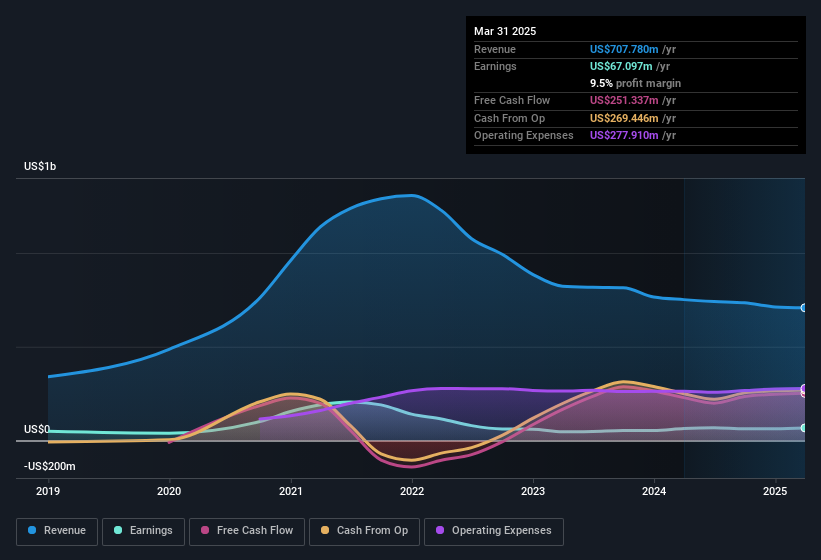Click the 2022 x-axis label
Screen dimensions: 821x560
[x=412, y=491]
